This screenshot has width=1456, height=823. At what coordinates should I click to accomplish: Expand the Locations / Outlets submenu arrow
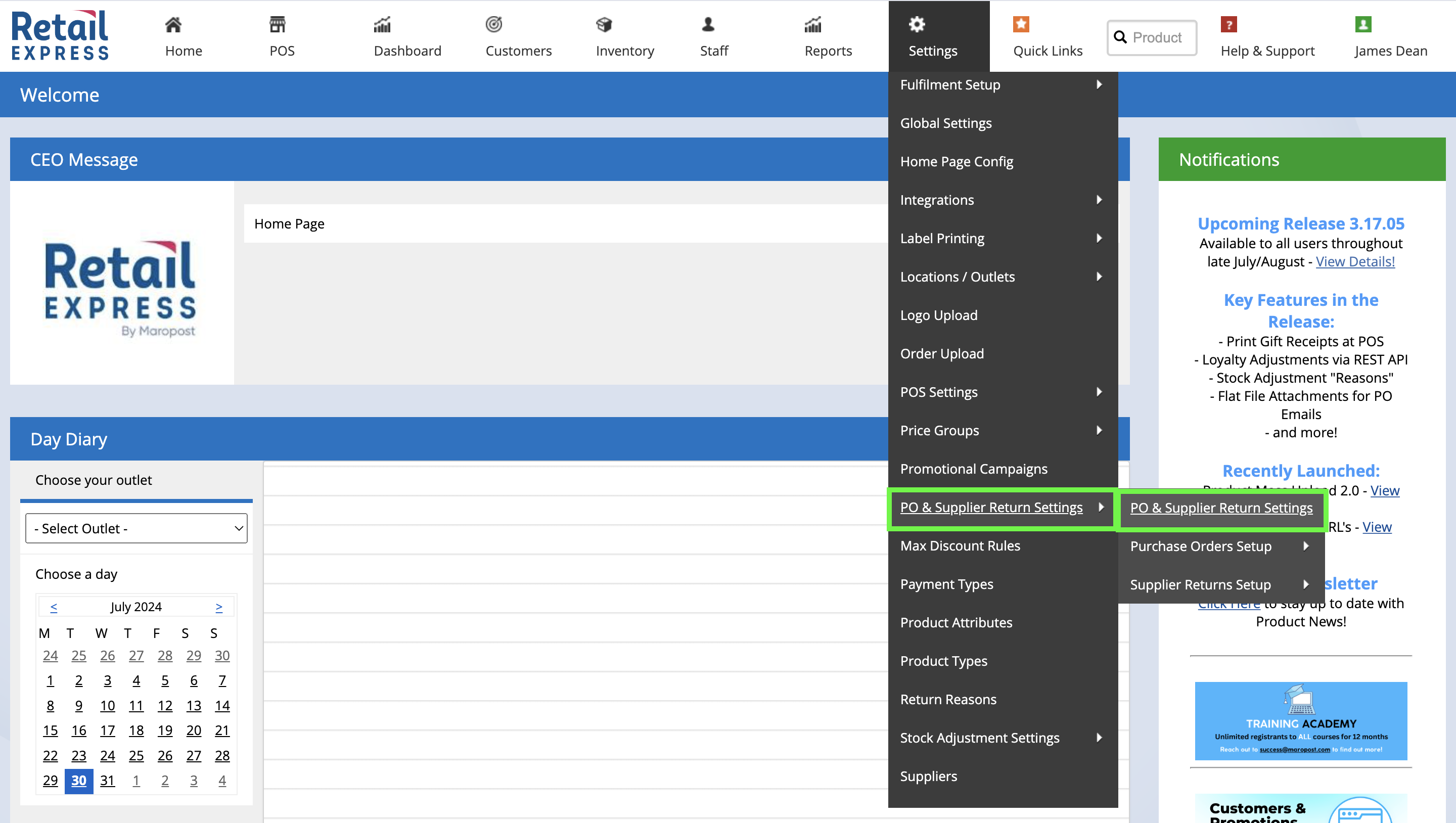[x=1099, y=277]
